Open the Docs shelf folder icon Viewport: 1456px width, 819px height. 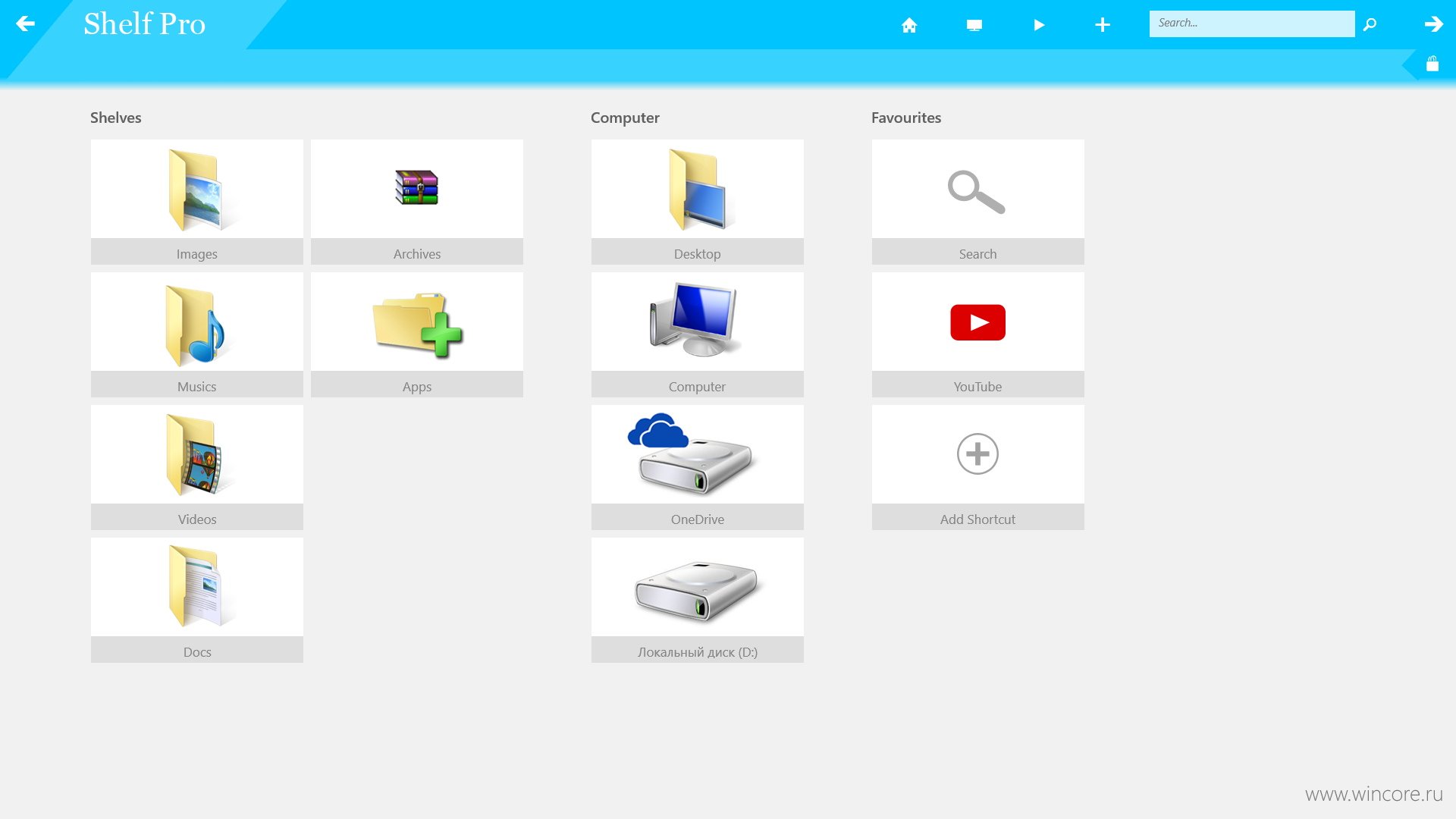[x=200, y=586]
